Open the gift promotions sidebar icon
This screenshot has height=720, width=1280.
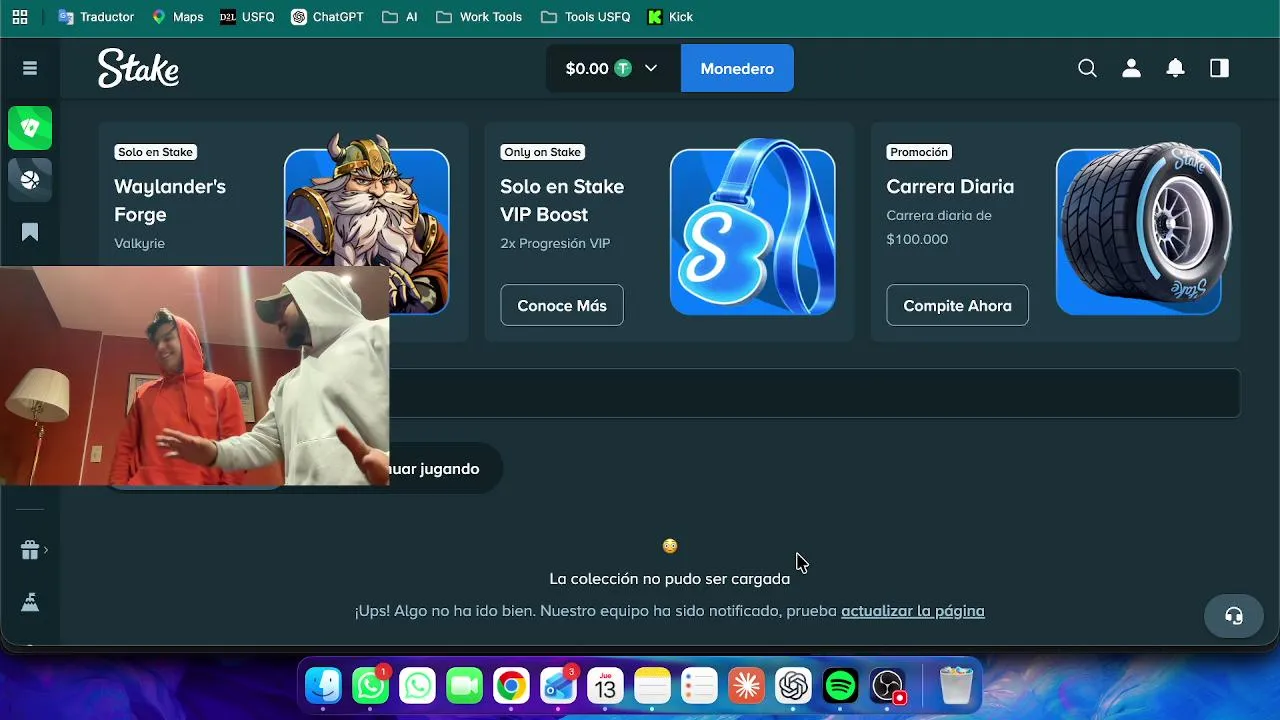coord(29,550)
